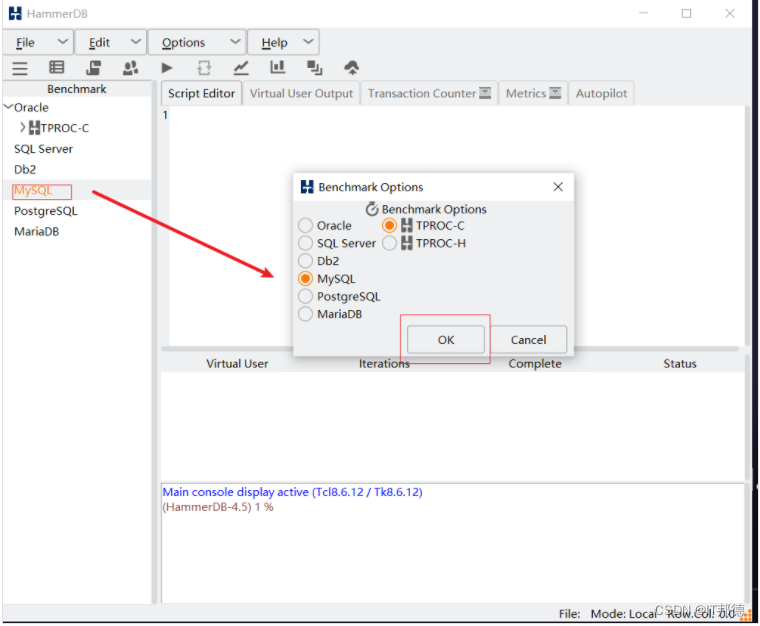760x626 pixels.
Task: Click the bar chart metrics icon
Action: click(277, 68)
